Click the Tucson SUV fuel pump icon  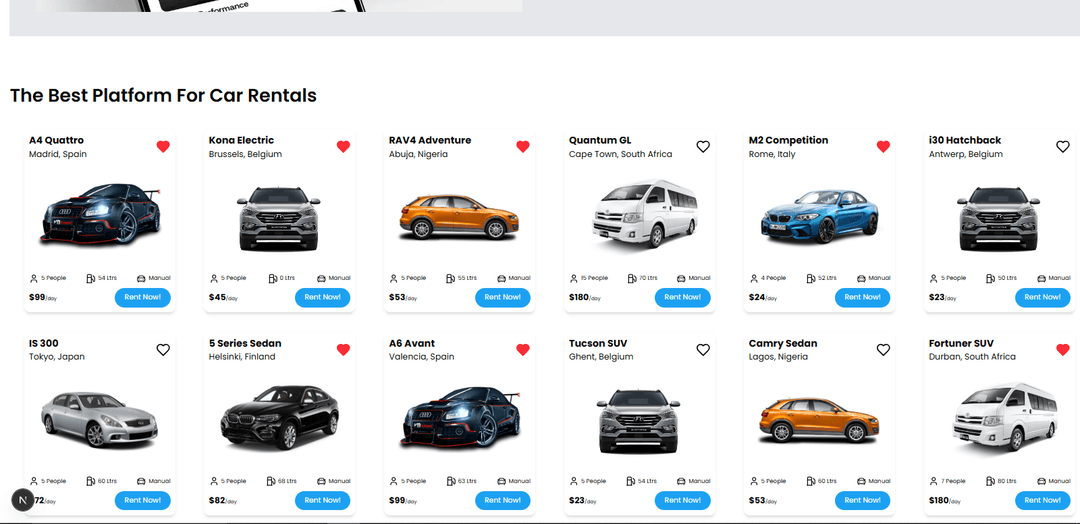(632, 481)
